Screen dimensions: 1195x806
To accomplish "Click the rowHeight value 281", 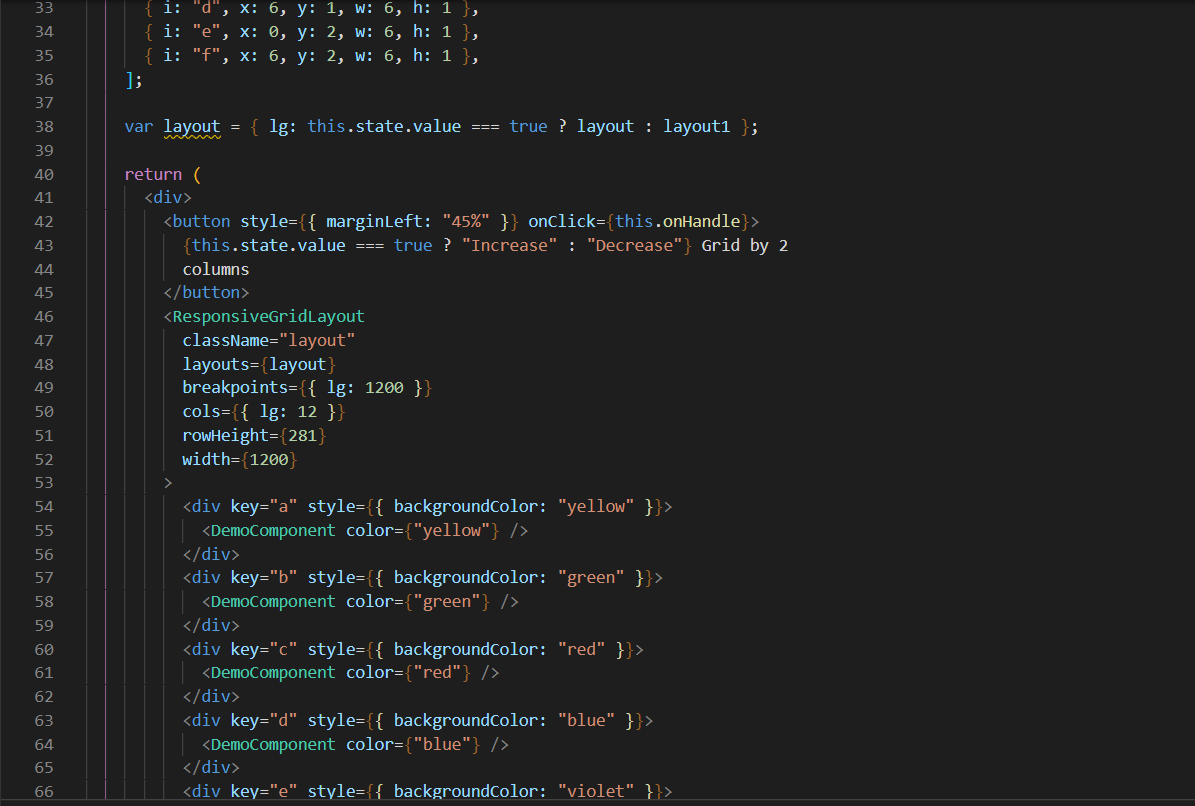I will tap(304, 435).
